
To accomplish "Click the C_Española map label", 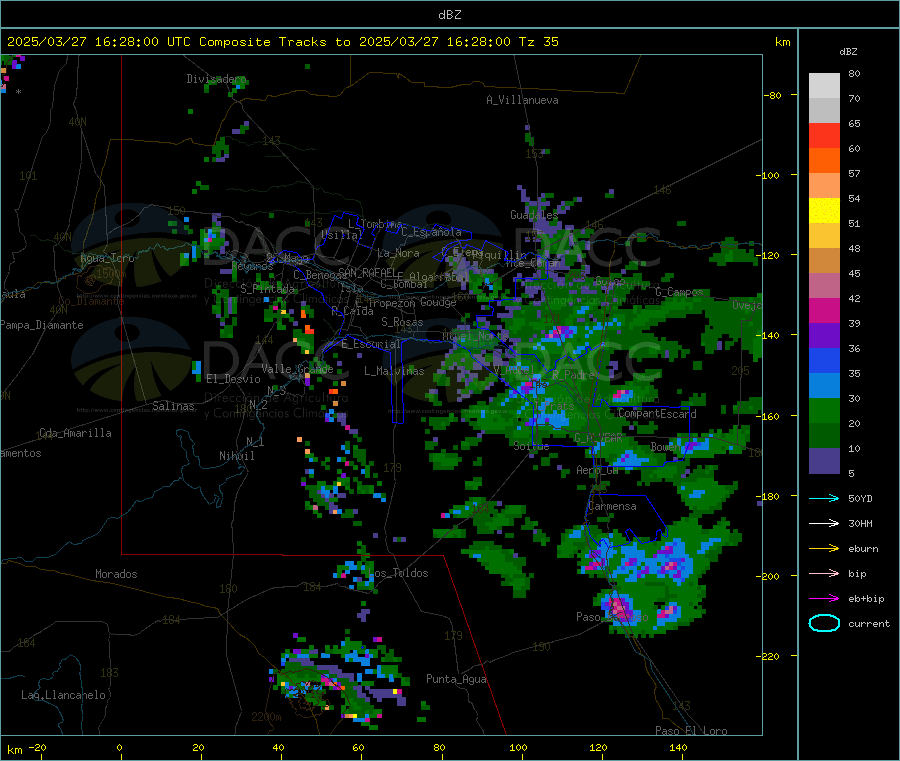I will coord(431,232).
